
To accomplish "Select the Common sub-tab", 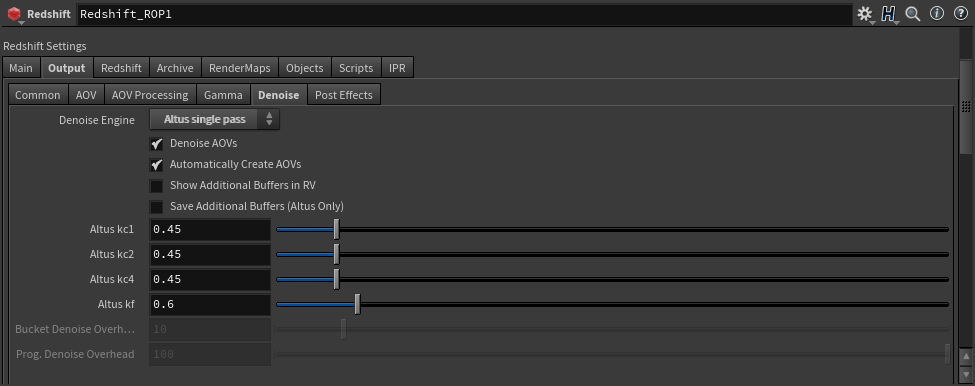I will click(x=37, y=94).
